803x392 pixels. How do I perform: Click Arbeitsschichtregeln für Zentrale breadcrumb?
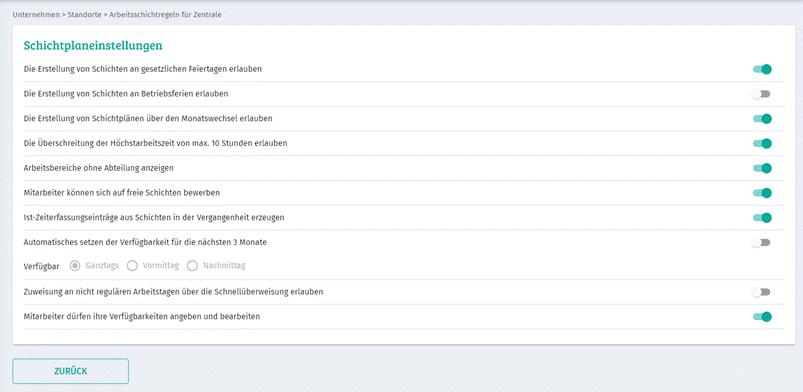point(165,15)
